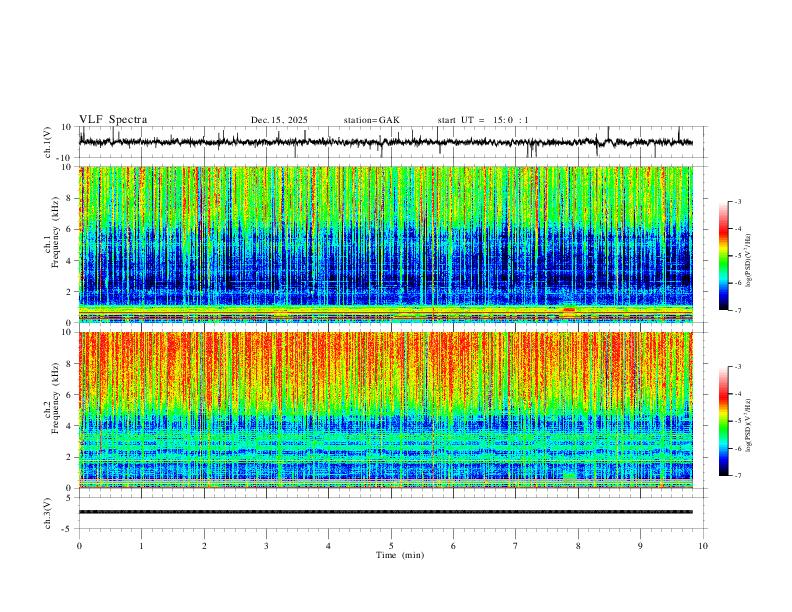Select the ch.2 spectrogram colorbar
Image resolution: width=792 pixels, height=612 pixels.
coord(723,421)
